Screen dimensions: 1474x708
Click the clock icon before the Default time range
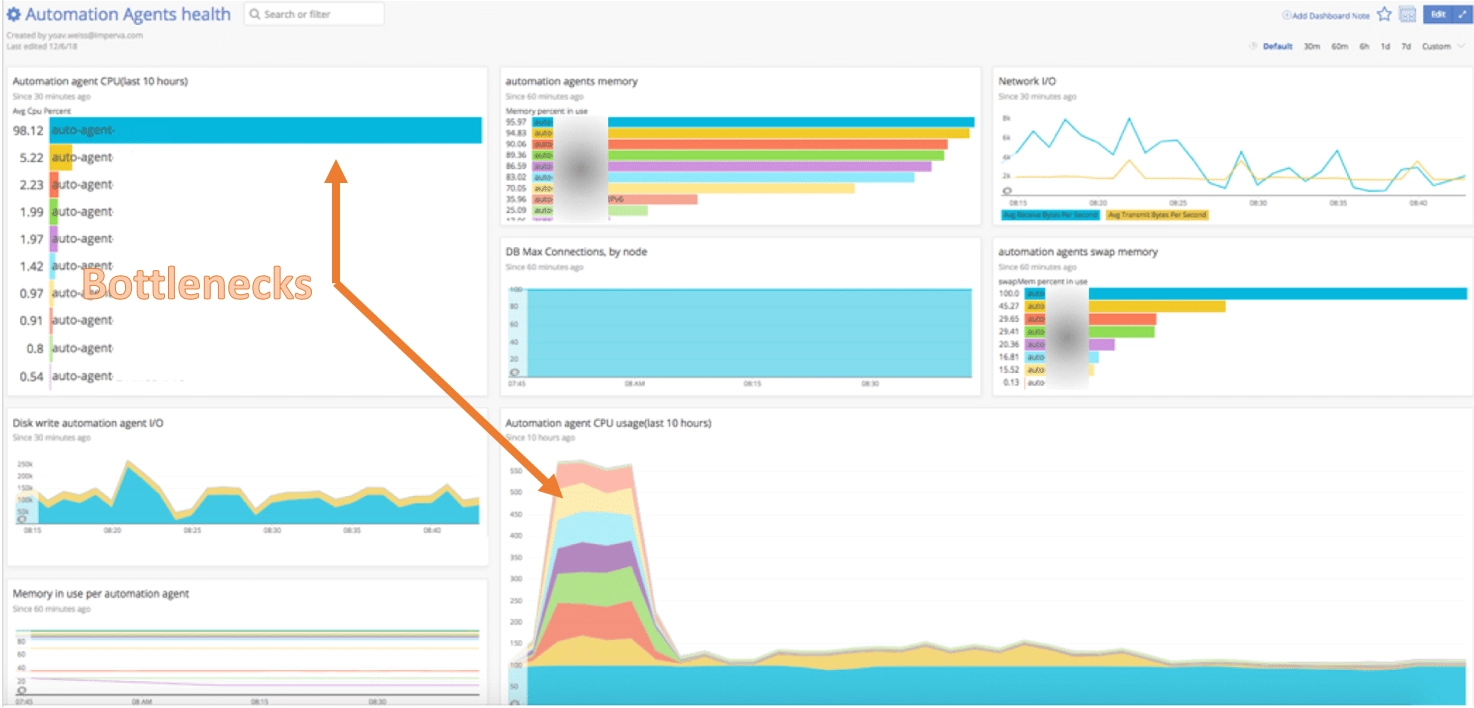1253,46
